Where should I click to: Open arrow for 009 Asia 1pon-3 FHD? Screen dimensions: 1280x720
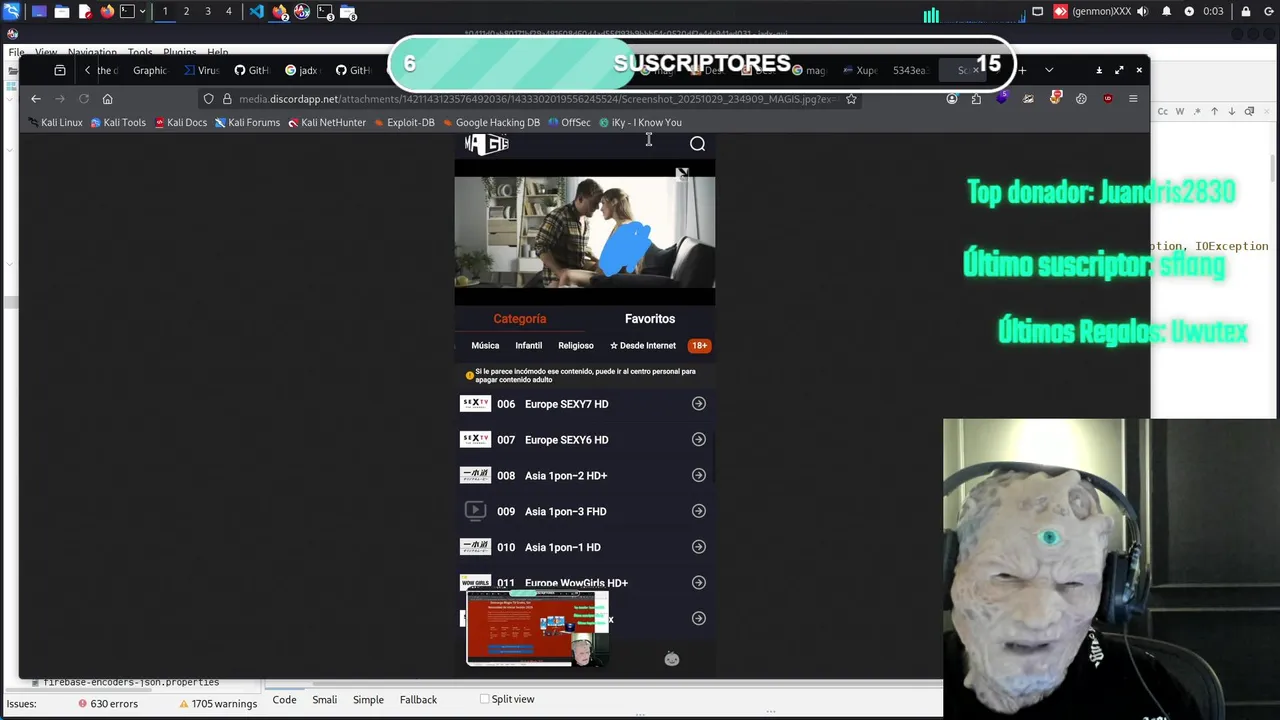699,511
